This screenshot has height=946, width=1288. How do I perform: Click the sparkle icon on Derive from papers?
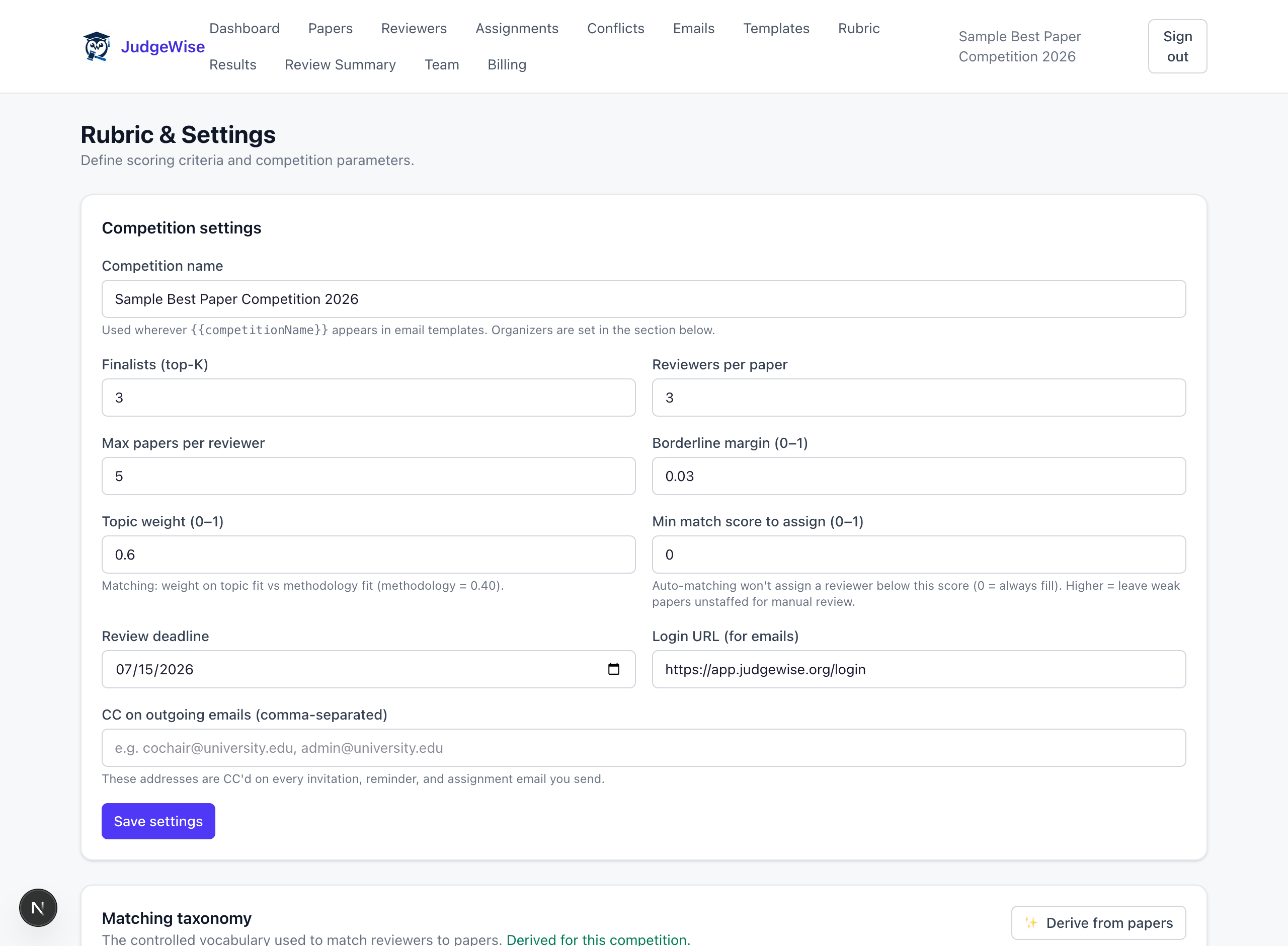coord(1031,922)
